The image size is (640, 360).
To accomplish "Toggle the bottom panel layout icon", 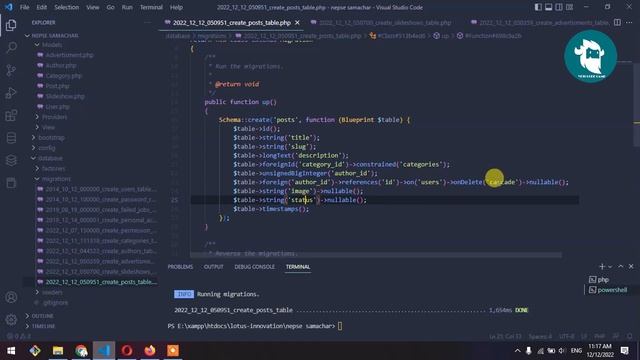I will 549,7.
